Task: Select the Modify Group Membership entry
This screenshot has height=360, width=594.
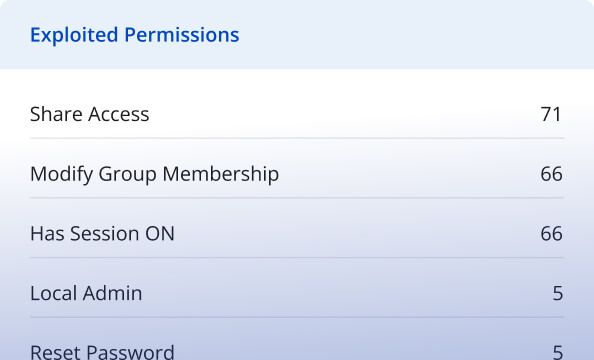Action: click(297, 174)
